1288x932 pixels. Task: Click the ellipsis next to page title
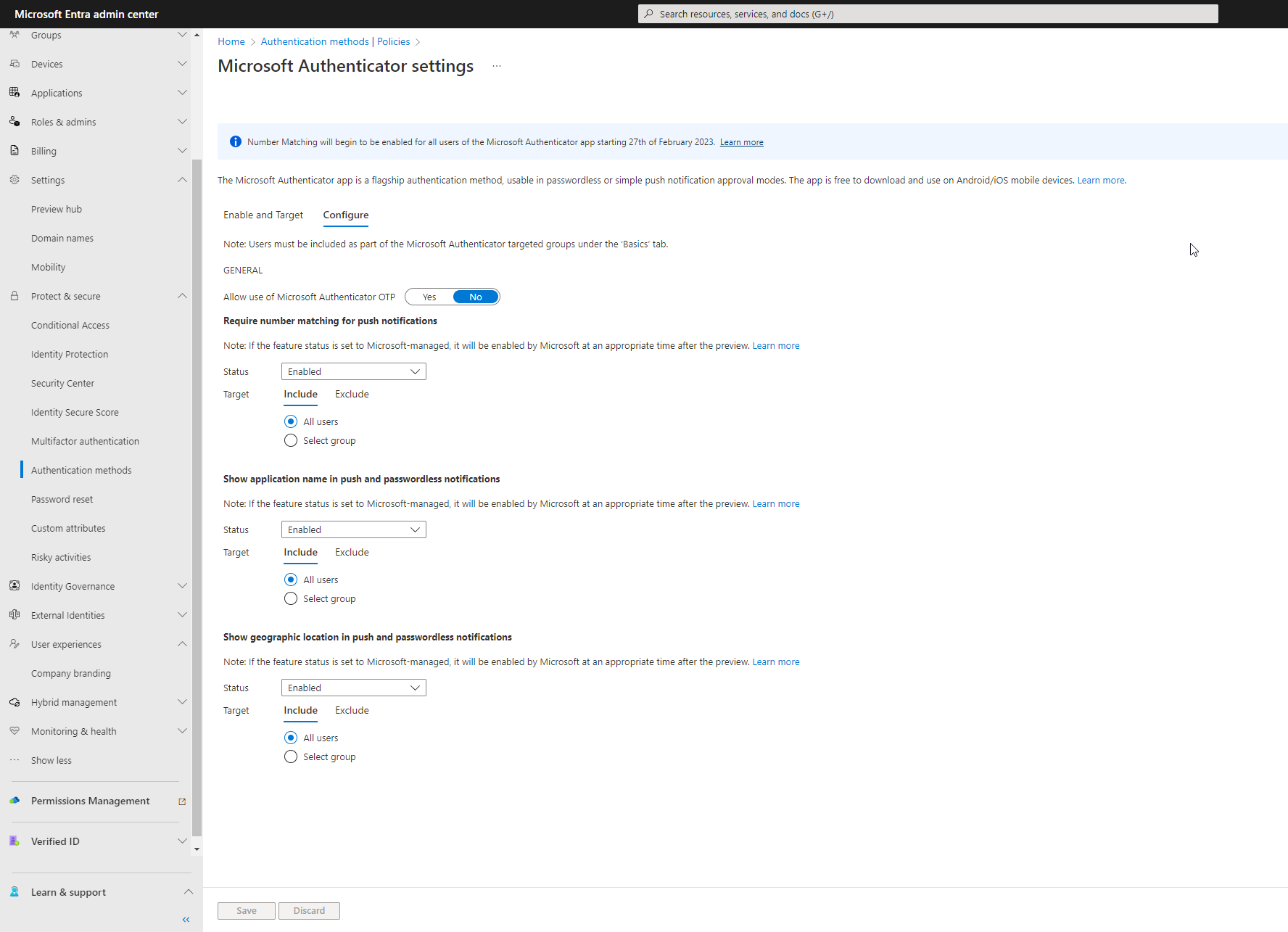coord(497,66)
